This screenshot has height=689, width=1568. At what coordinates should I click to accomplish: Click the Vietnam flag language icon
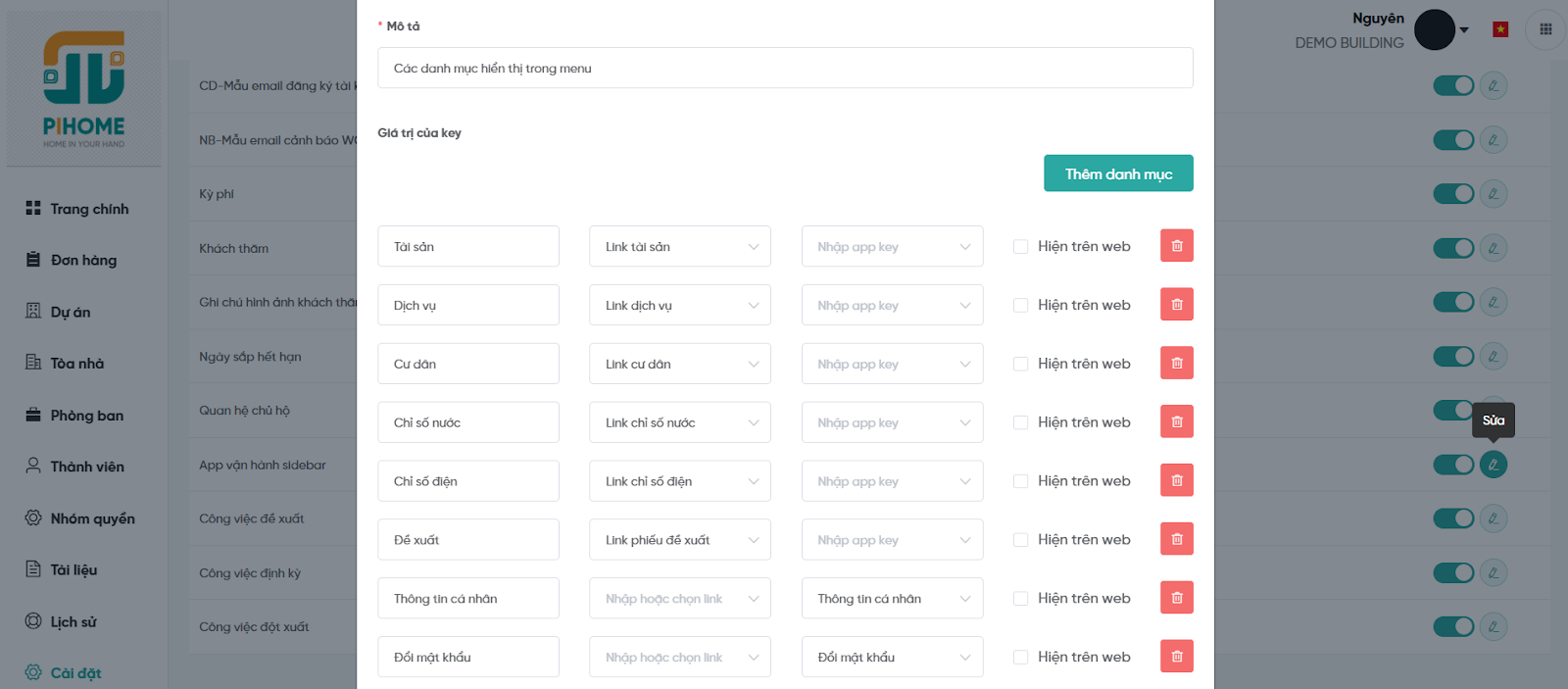pyautogui.click(x=1499, y=29)
